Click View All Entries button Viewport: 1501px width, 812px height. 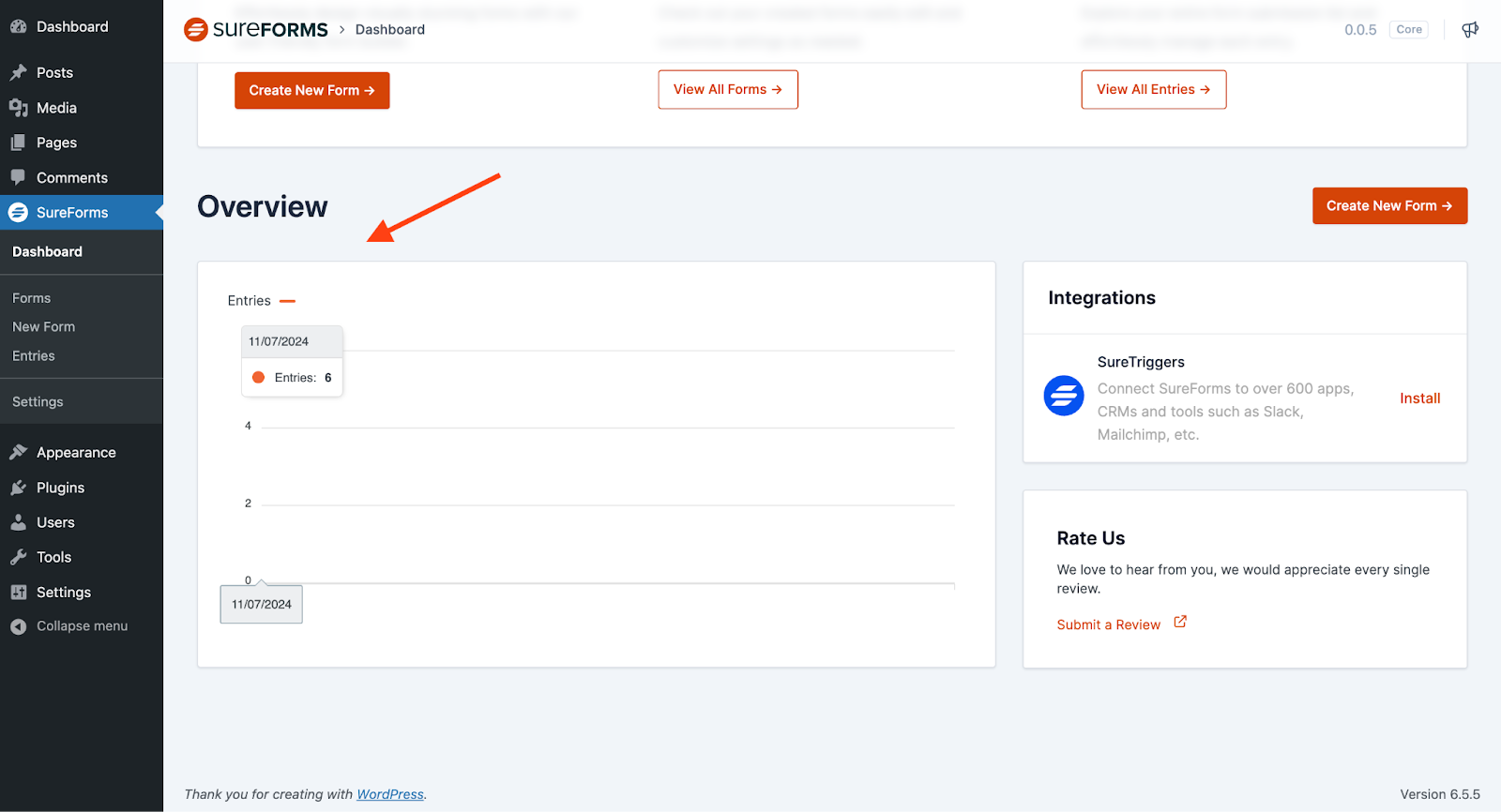1154,89
